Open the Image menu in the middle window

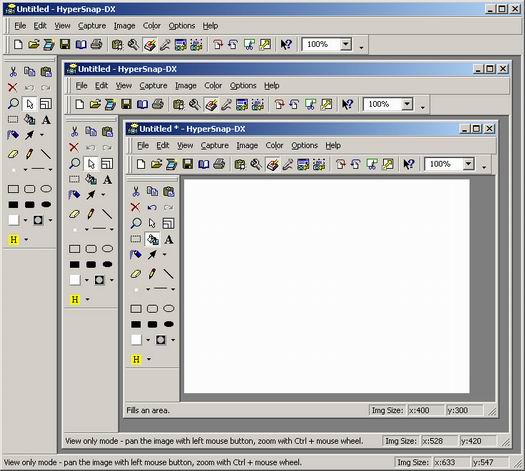[x=186, y=86]
